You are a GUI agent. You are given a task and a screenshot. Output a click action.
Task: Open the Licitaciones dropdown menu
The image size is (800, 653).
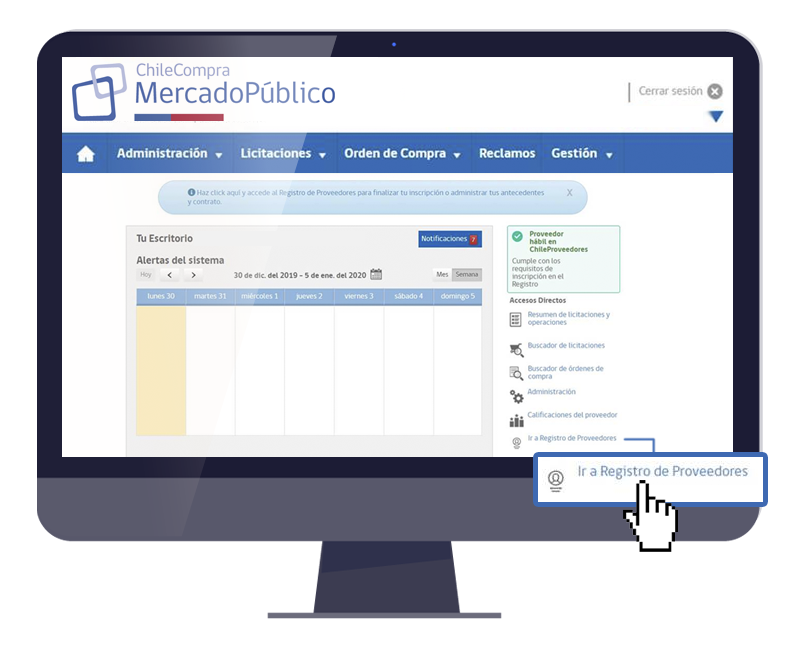[x=283, y=154]
